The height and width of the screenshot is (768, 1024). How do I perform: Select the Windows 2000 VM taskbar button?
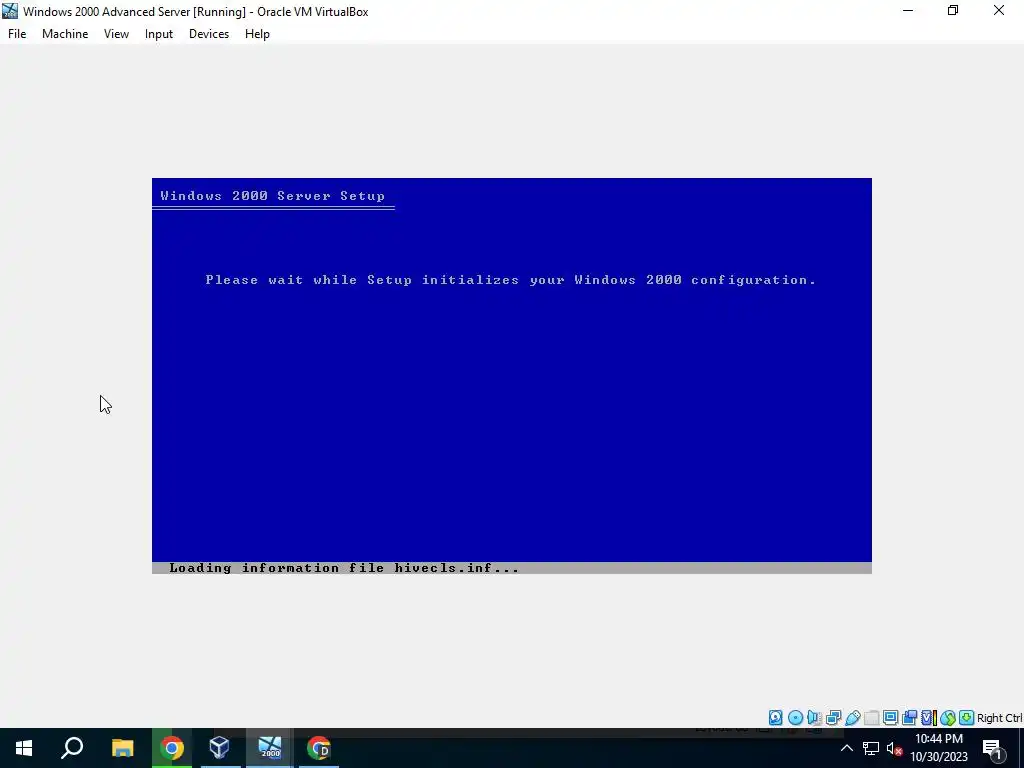click(x=270, y=748)
